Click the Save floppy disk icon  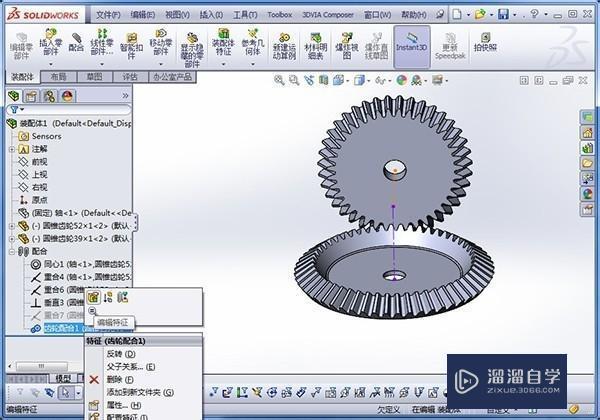click(x=503, y=15)
